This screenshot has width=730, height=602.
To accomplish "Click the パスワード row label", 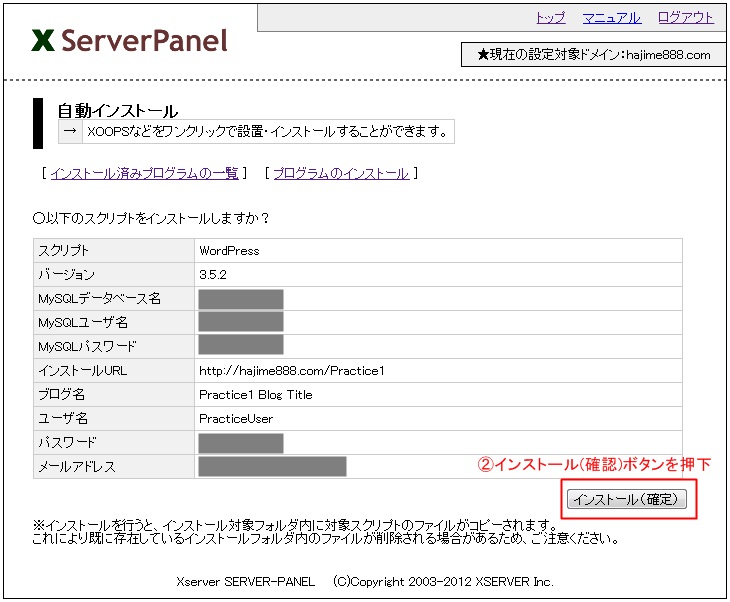I will point(67,442).
